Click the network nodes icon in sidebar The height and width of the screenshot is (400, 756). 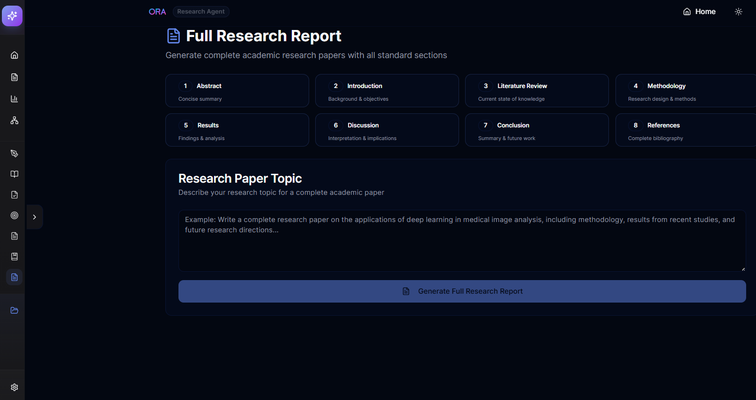(x=14, y=120)
